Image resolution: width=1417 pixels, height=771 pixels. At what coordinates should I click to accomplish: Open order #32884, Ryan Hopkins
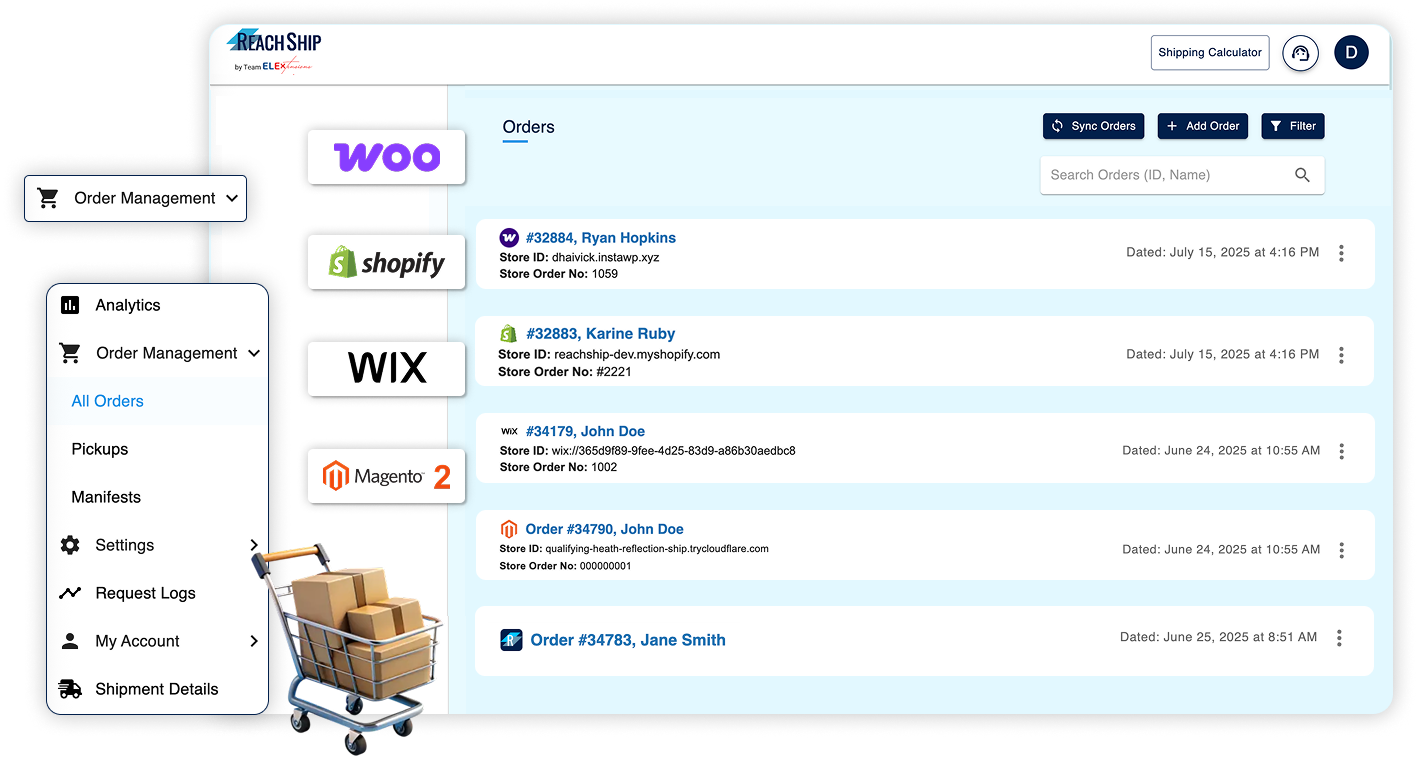tap(601, 238)
